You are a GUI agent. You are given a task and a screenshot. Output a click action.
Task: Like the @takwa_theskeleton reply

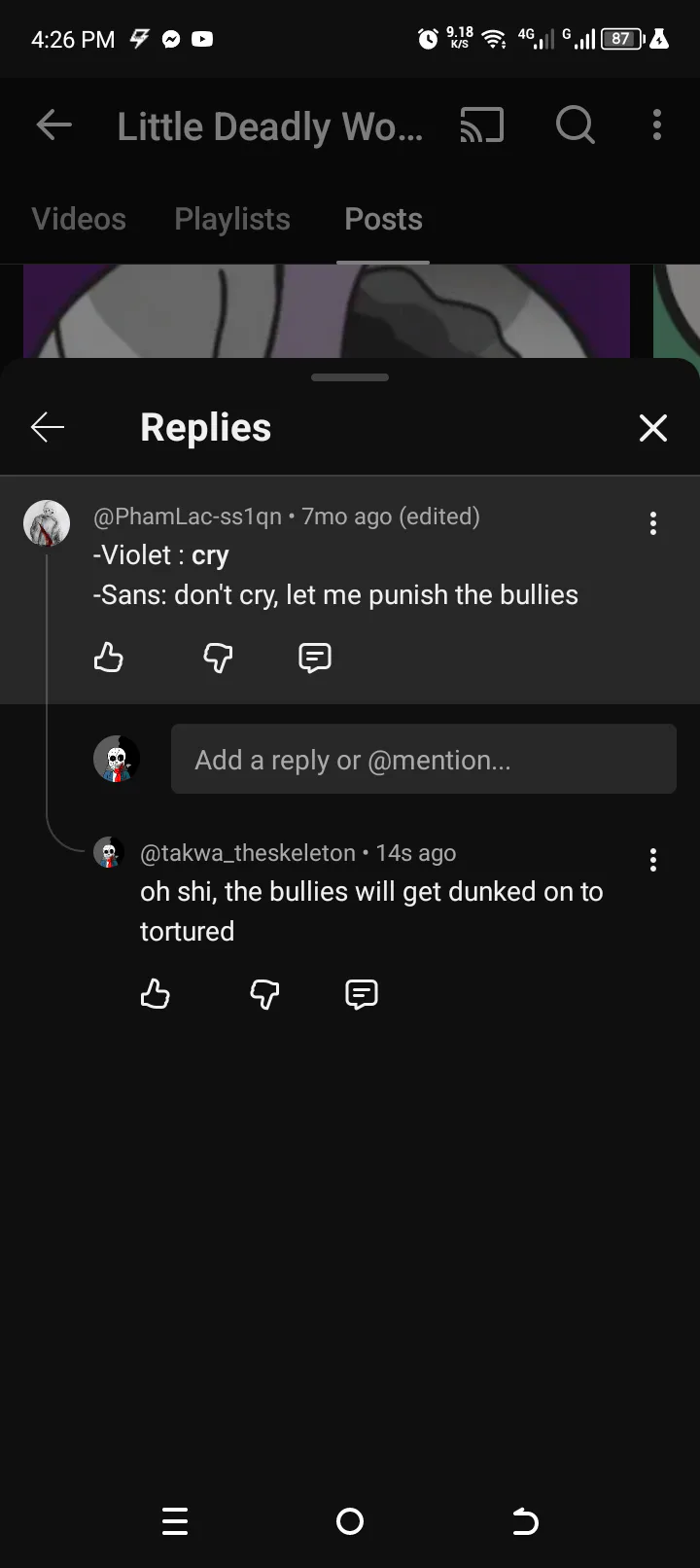pyautogui.click(x=156, y=994)
